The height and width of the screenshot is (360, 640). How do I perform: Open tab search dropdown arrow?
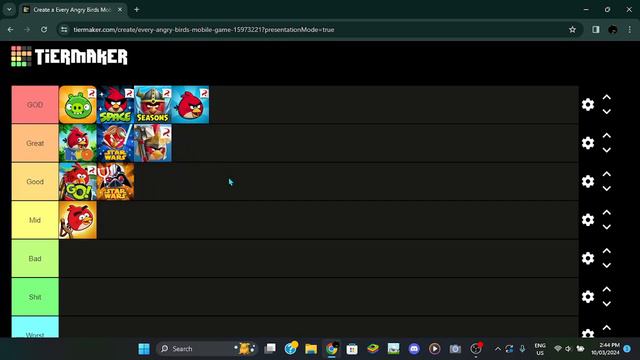[9, 9]
